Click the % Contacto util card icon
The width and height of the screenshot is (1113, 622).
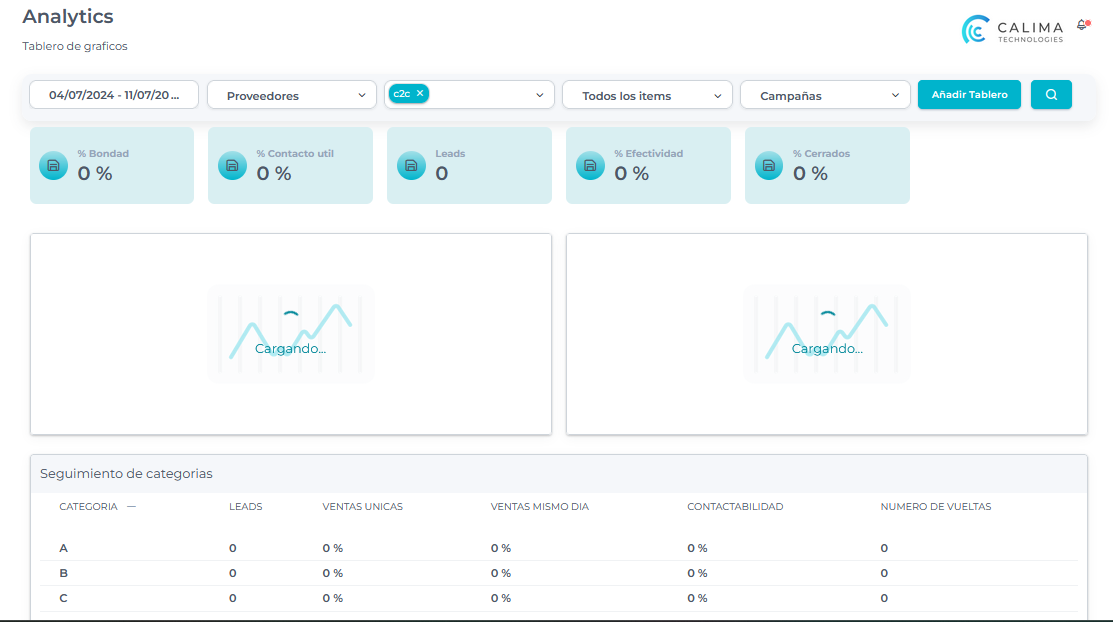click(x=232, y=166)
